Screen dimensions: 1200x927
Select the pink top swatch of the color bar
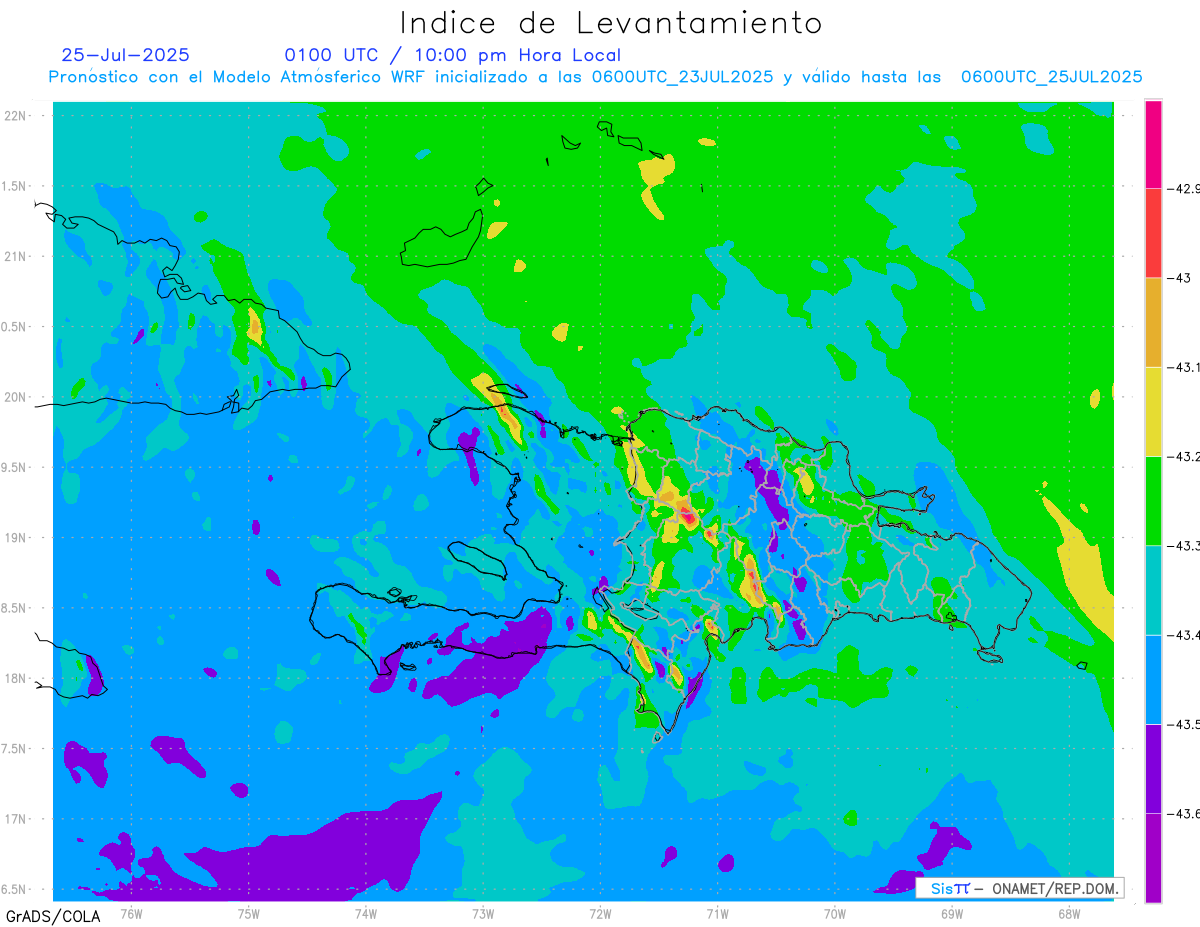pos(1153,144)
